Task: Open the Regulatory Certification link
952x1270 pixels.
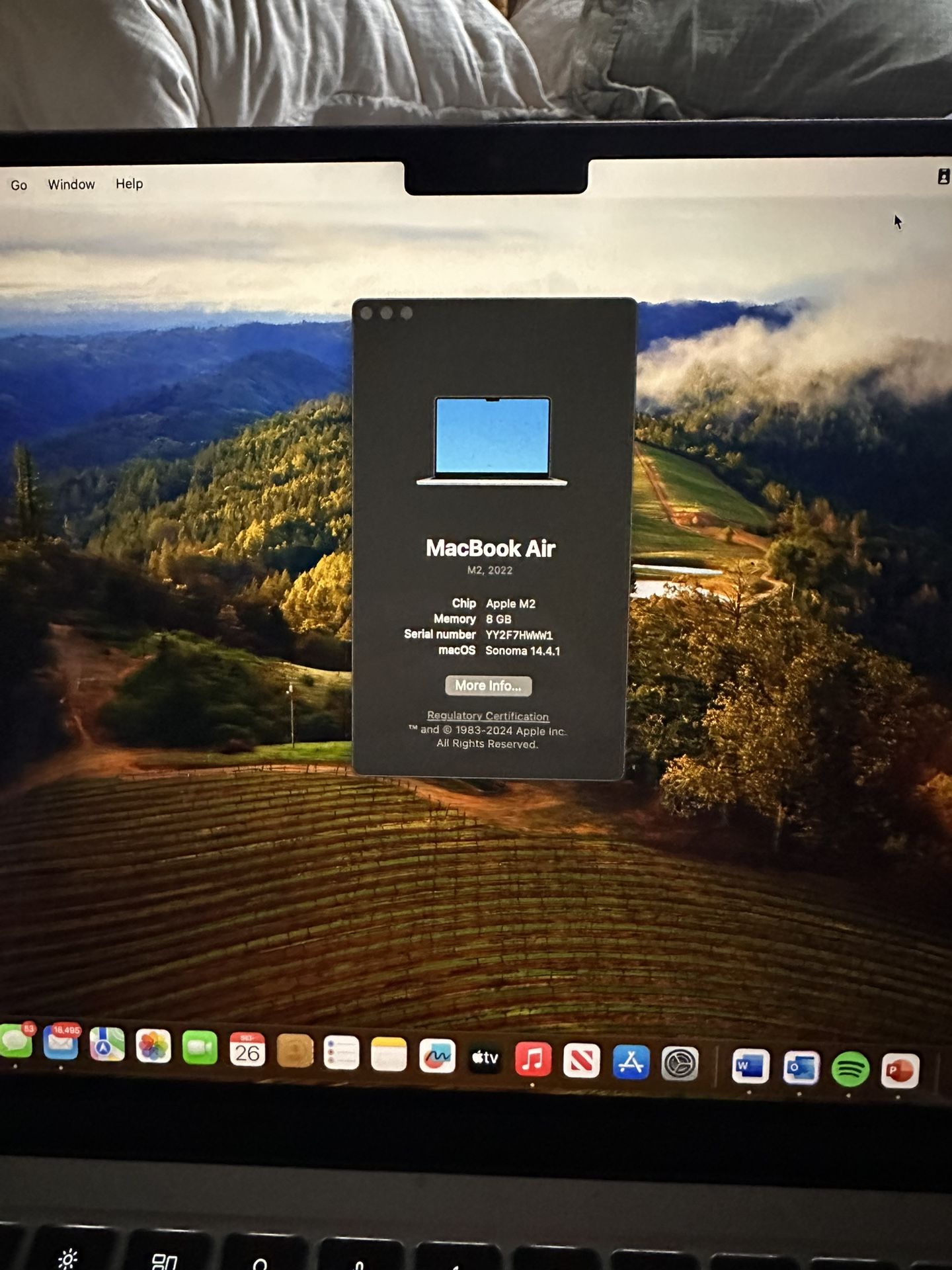Action: pyautogui.click(x=488, y=716)
